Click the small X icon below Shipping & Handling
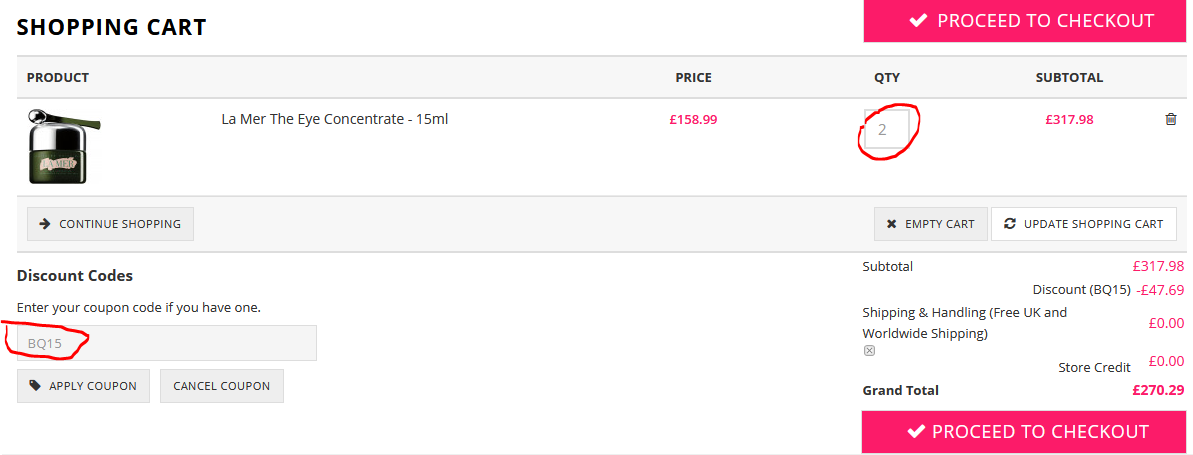 [x=869, y=351]
